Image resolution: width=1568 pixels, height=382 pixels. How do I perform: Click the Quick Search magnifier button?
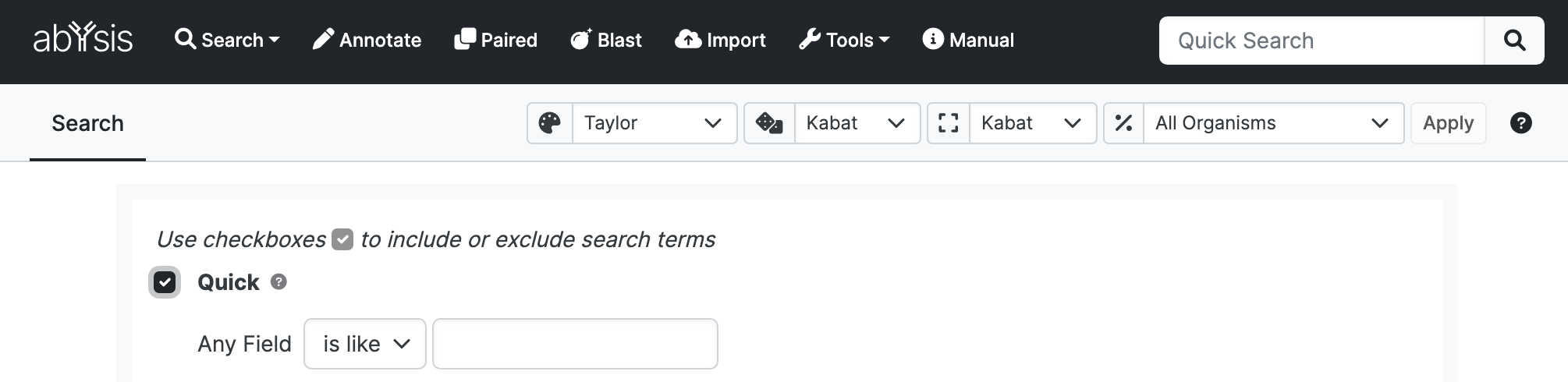pos(1514,41)
